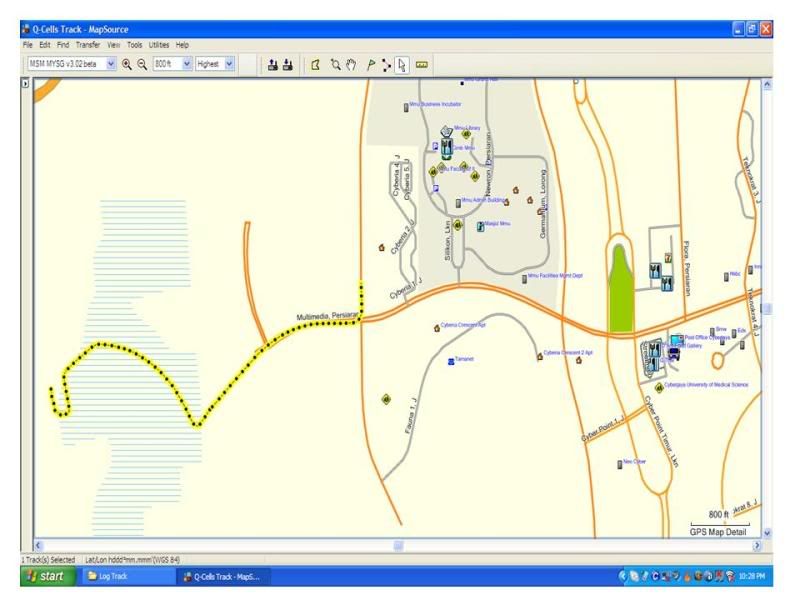
Task: Click the 'Fauna 1, J' road label
Action: [411, 415]
